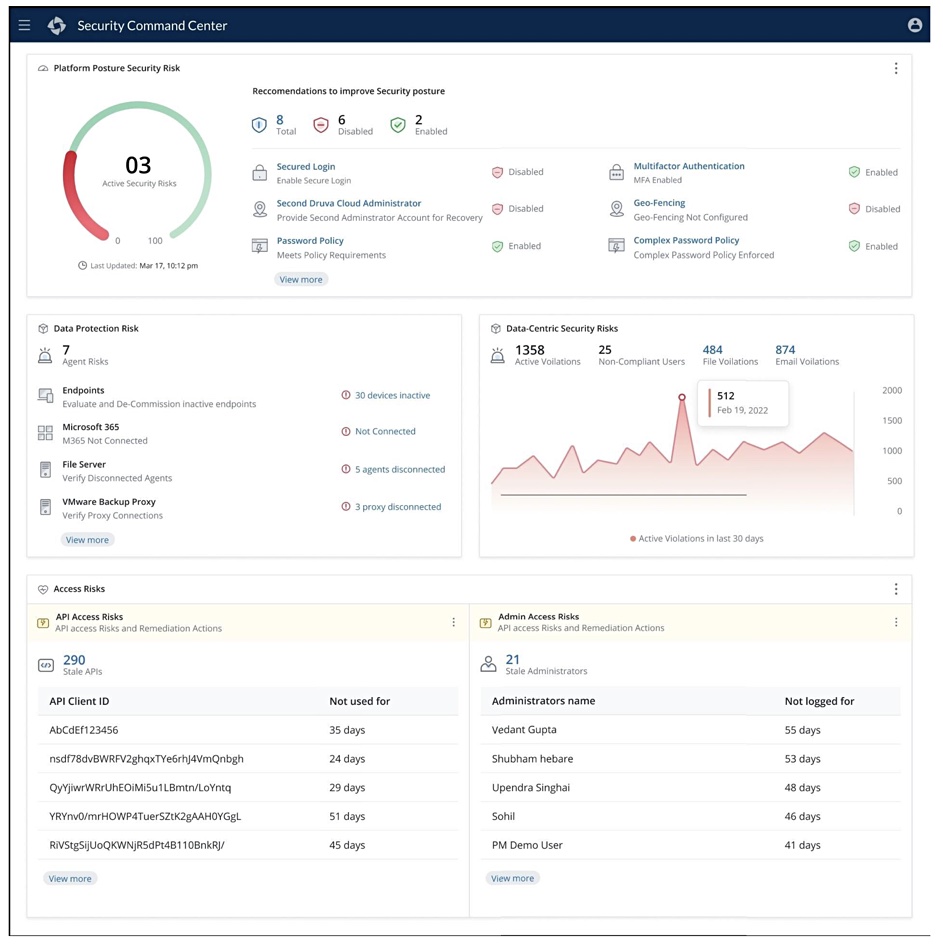Click the chart peak marker for Feb 19
Screen dimensions: 943x950
[x=682, y=397]
